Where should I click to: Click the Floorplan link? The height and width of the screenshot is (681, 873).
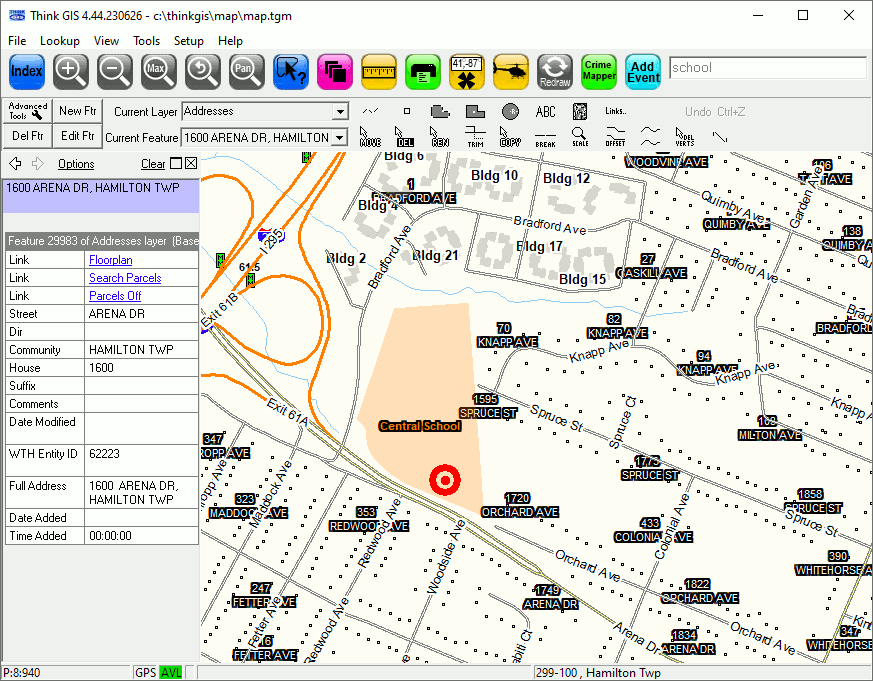point(110,260)
